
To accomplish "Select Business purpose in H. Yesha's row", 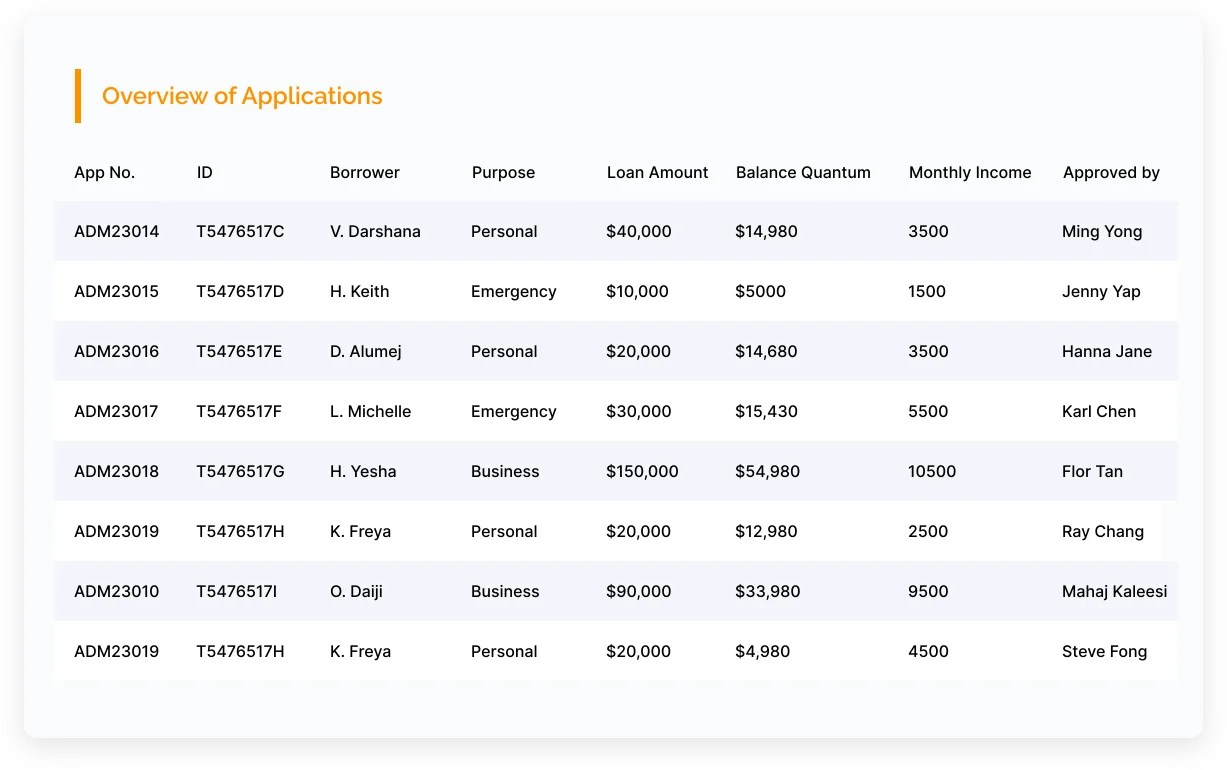I will 505,471.
